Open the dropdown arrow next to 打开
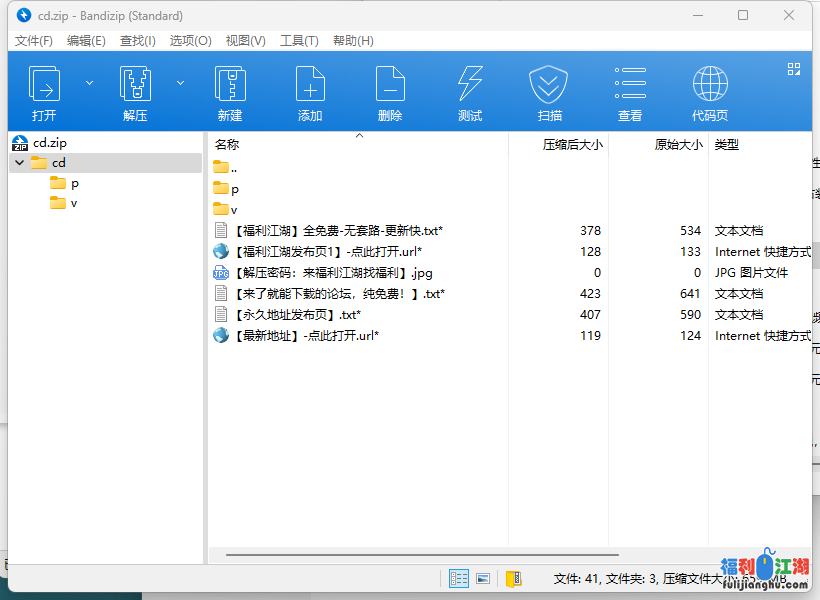The height and width of the screenshot is (600, 820). (89, 83)
